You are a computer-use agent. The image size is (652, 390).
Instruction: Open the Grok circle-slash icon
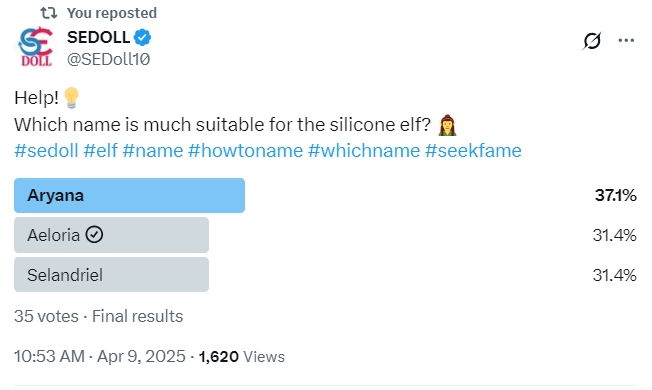tap(592, 40)
